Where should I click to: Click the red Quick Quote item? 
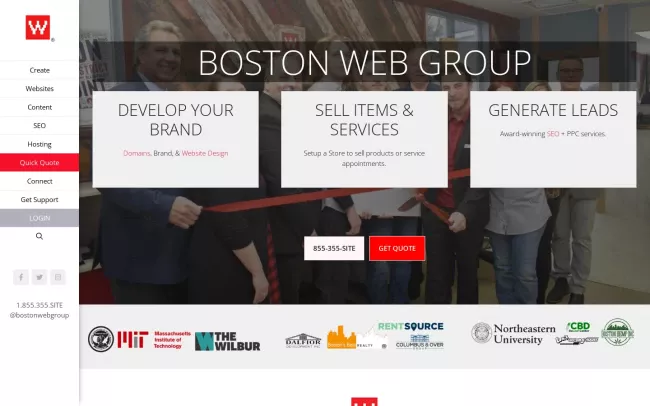click(x=39, y=163)
